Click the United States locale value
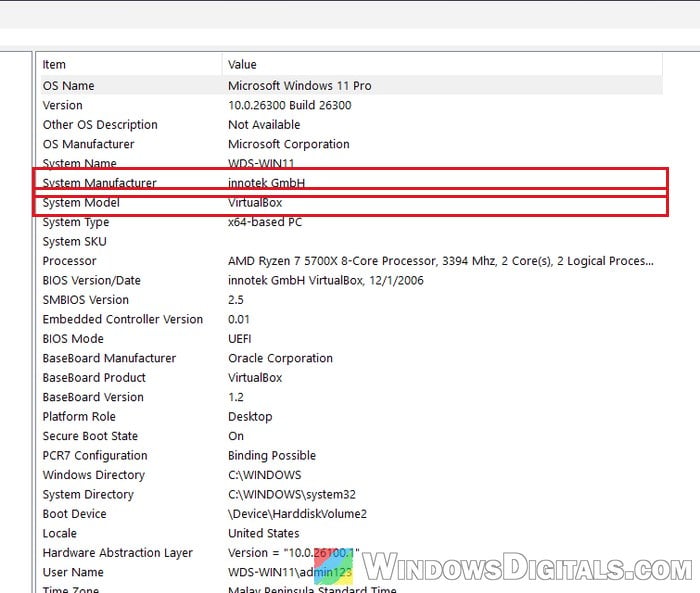 pyautogui.click(x=263, y=534)
